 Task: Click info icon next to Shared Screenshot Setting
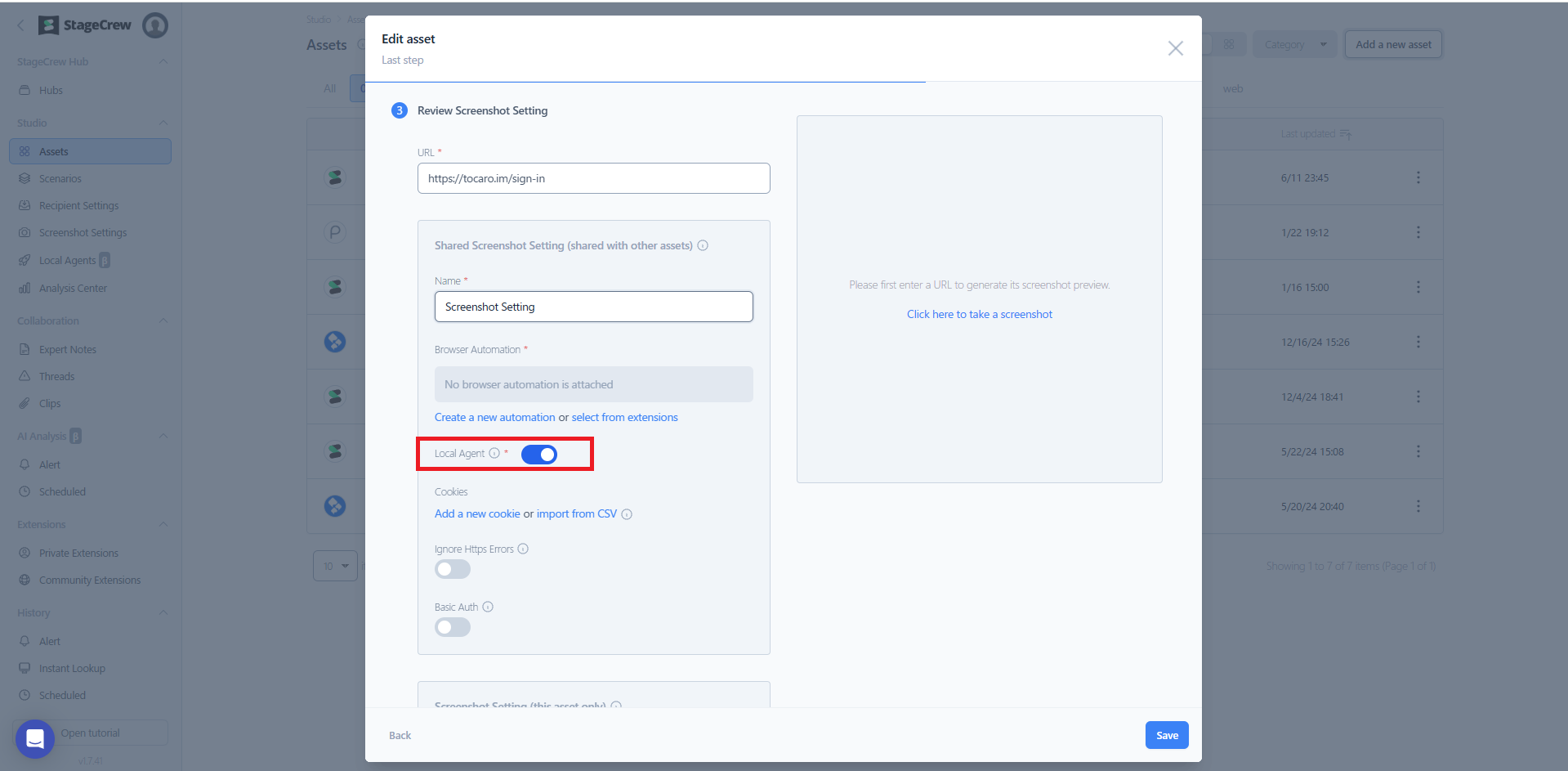coord(703,246)
